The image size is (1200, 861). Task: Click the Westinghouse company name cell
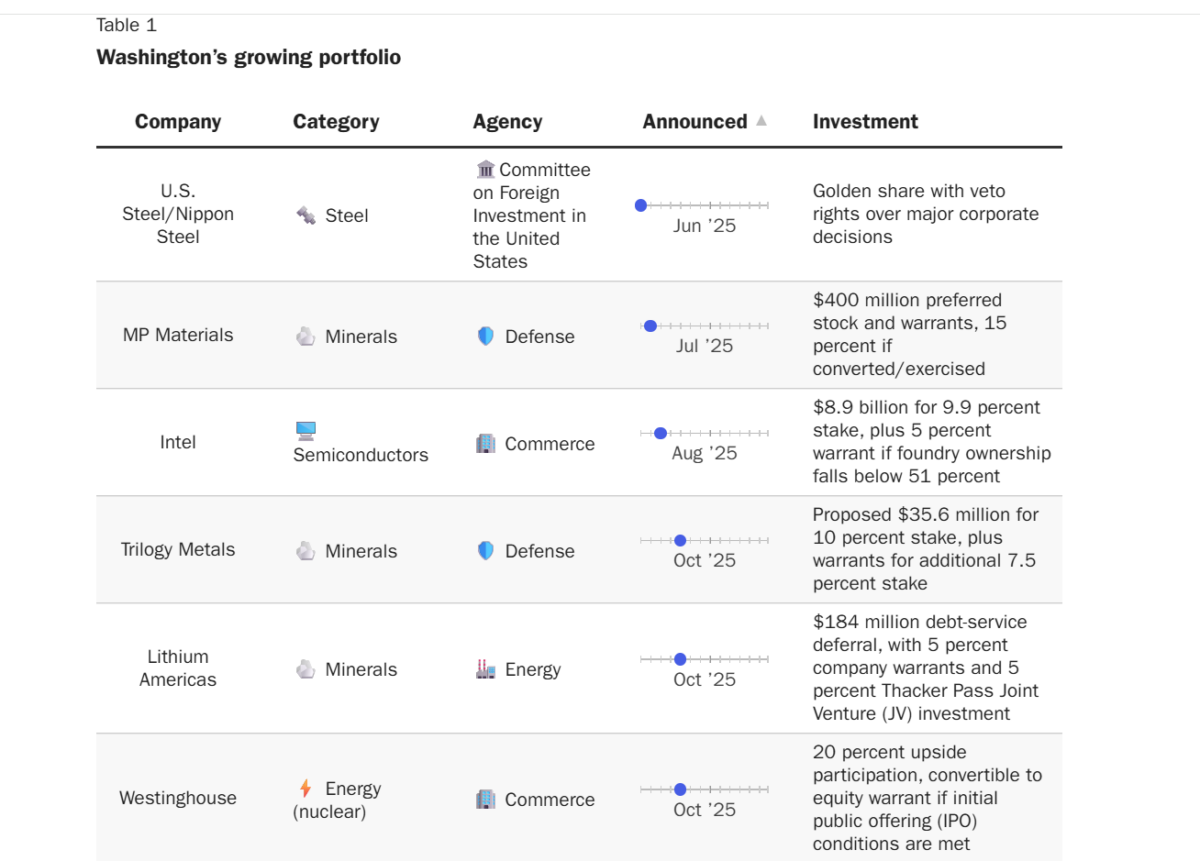point(178,798)
